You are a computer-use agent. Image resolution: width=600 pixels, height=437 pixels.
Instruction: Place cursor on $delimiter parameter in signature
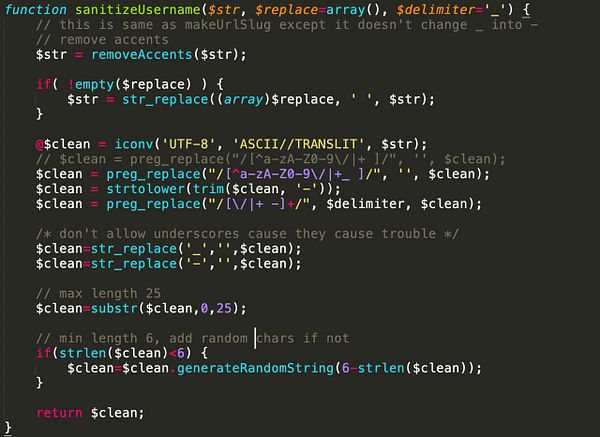436,10
